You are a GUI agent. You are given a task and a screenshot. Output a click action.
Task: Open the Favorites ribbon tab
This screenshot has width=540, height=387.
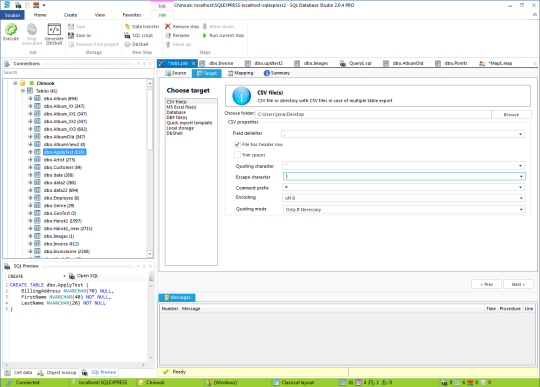pos(132,15)
